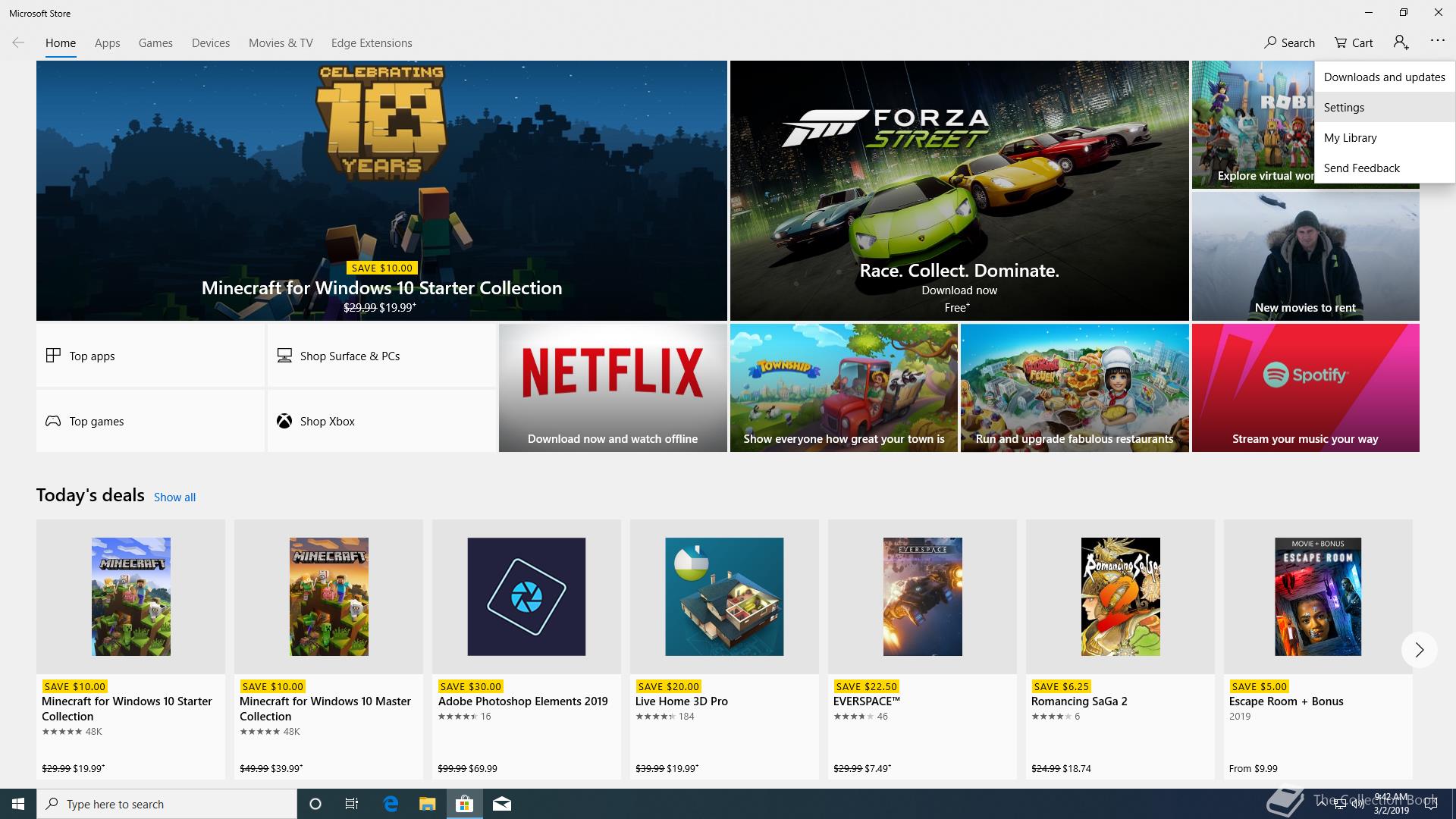Open Adobe Photoshop Elements 2019 deal
This screenshot has width=1456, height=819.
526,649
